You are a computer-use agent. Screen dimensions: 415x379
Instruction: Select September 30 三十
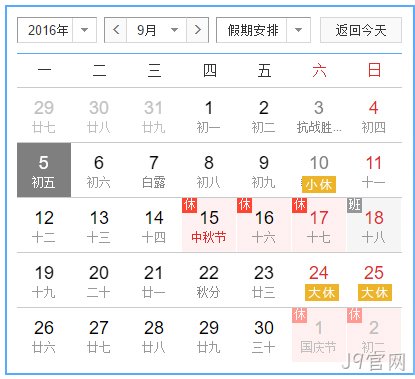tap(264, 335)
